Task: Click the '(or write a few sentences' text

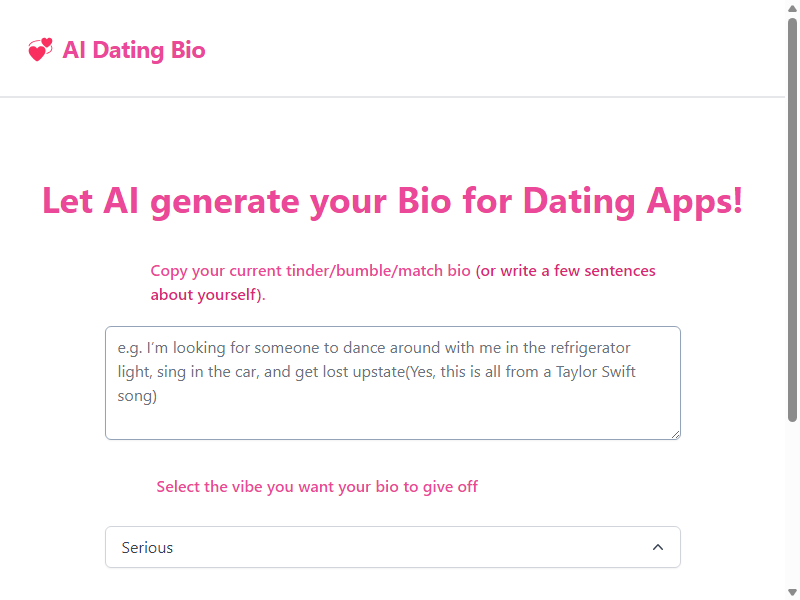Action: click(565, 270)
